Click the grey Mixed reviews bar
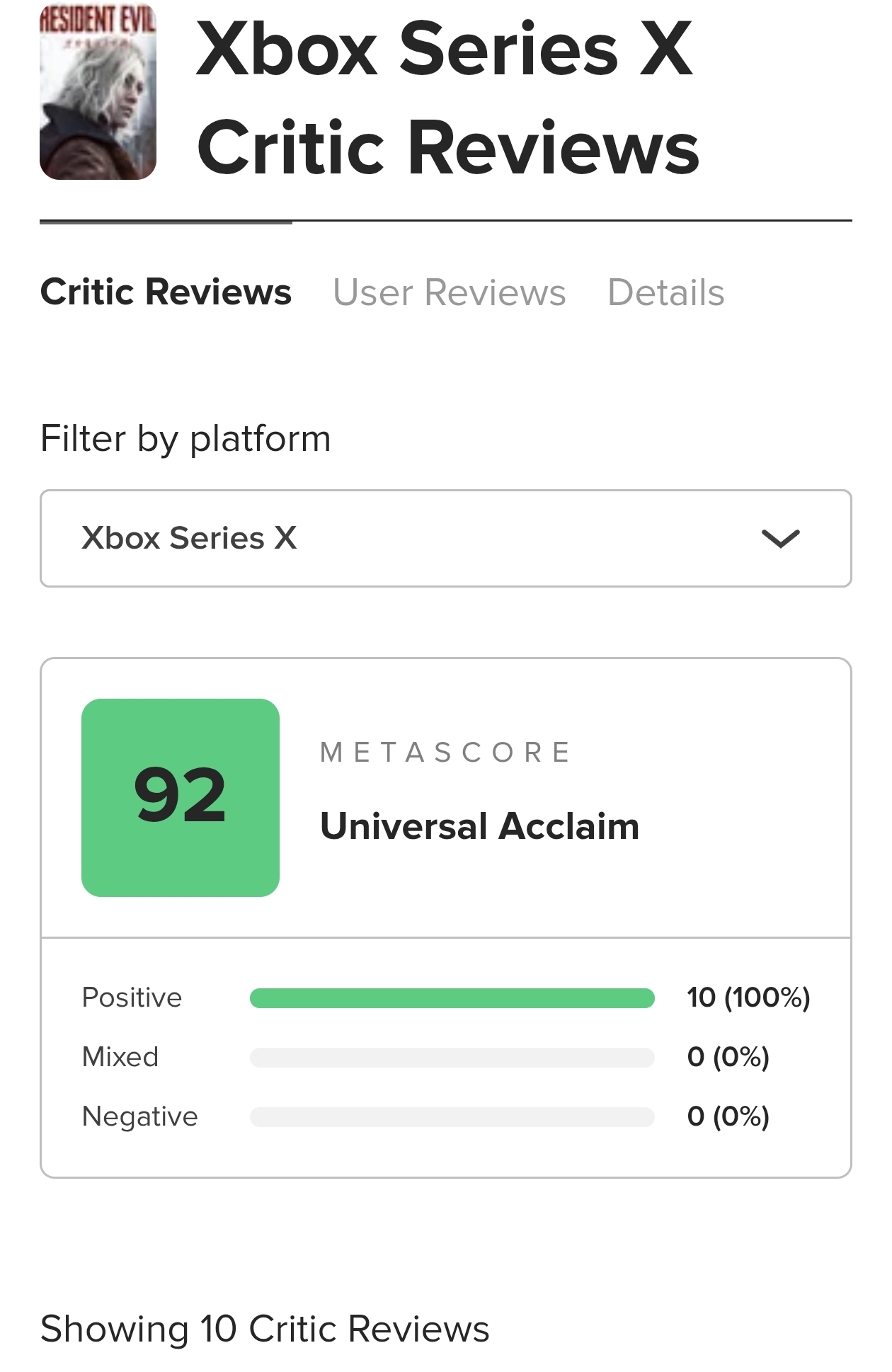The width and height of the screenshot is (892, 1372). click(452, 1058)
